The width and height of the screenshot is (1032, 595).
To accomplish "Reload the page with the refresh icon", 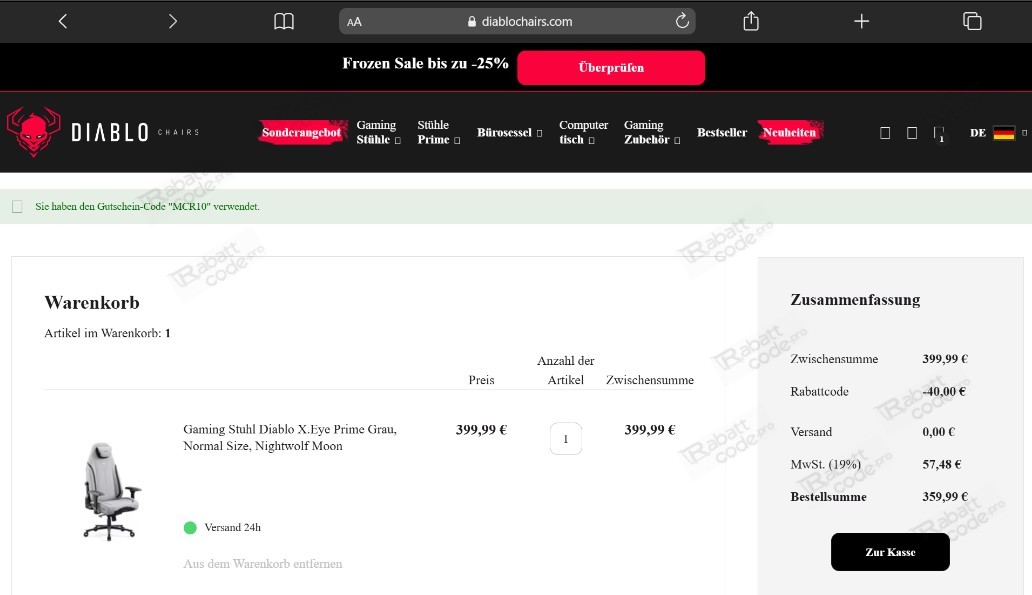I will point(683,21).
